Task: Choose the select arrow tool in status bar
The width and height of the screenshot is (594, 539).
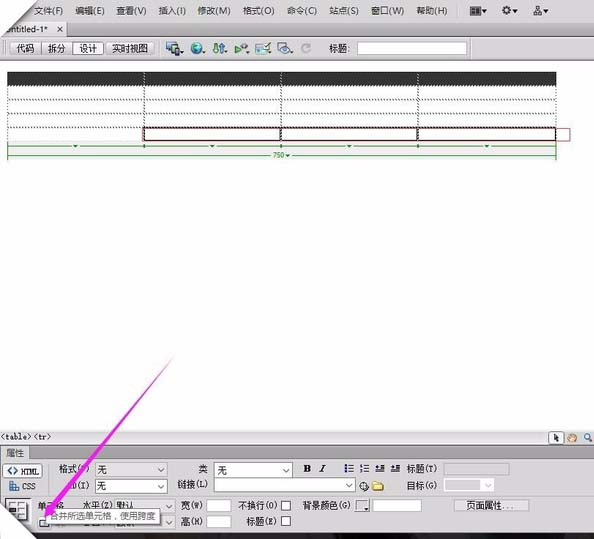Action: pyautogui.click(x=556, y=438)
